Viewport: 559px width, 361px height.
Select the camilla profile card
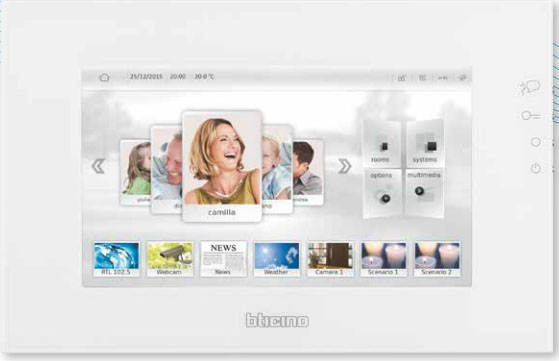tap(222, 166)
